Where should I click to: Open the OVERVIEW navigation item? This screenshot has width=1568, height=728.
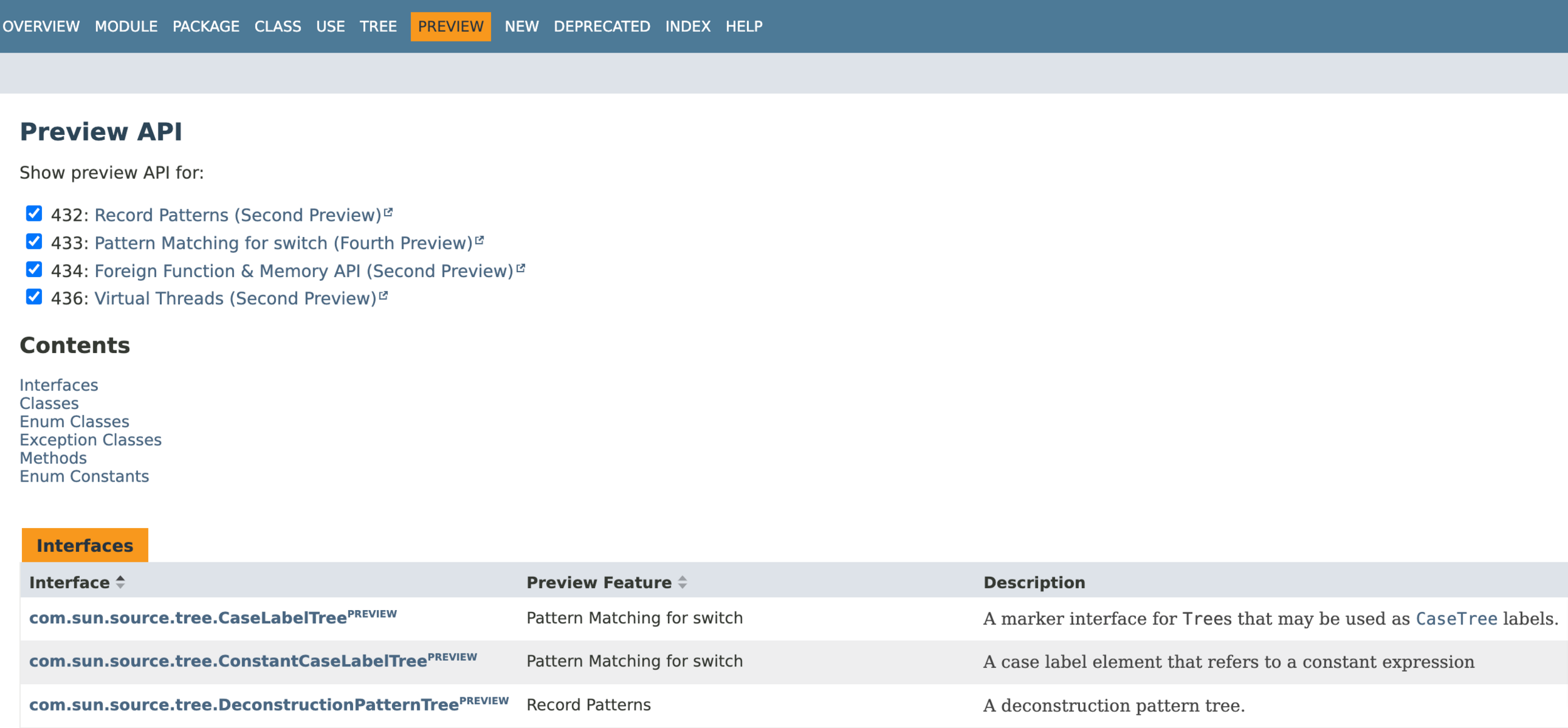click(41, 26)
